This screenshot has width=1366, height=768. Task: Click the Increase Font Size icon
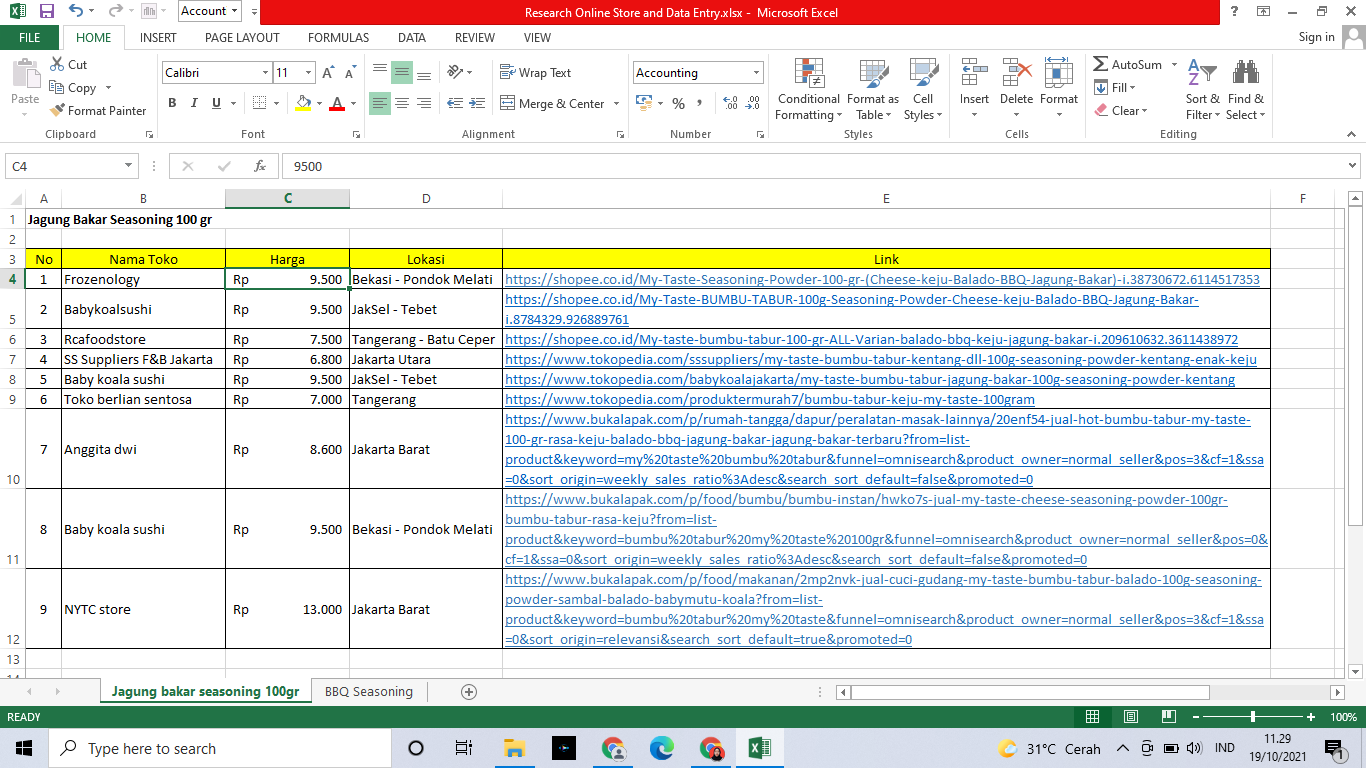(328, 73)
